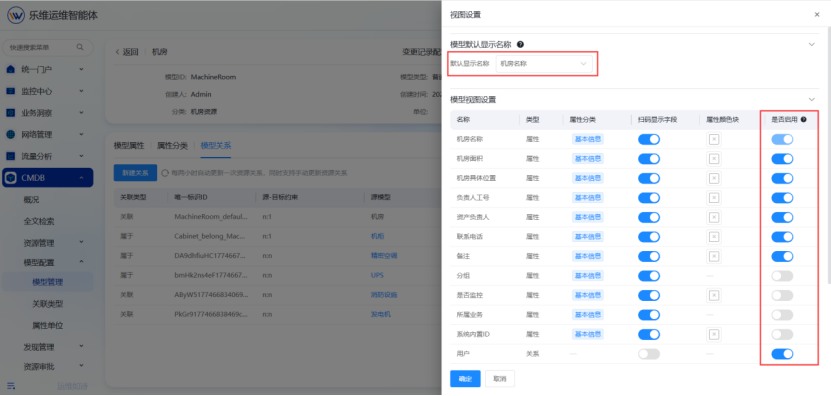831x396 pixels.
Task: Collapse the 模型默认显示名称 section
Action: [811, 45]
